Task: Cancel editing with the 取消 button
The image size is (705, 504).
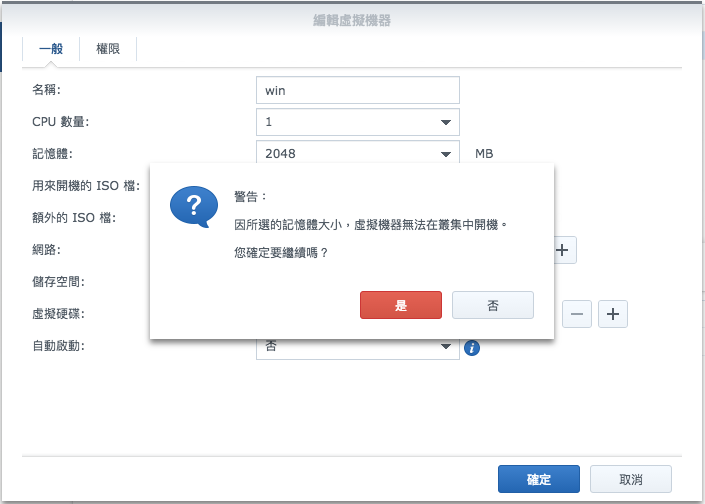Action: 631,479
